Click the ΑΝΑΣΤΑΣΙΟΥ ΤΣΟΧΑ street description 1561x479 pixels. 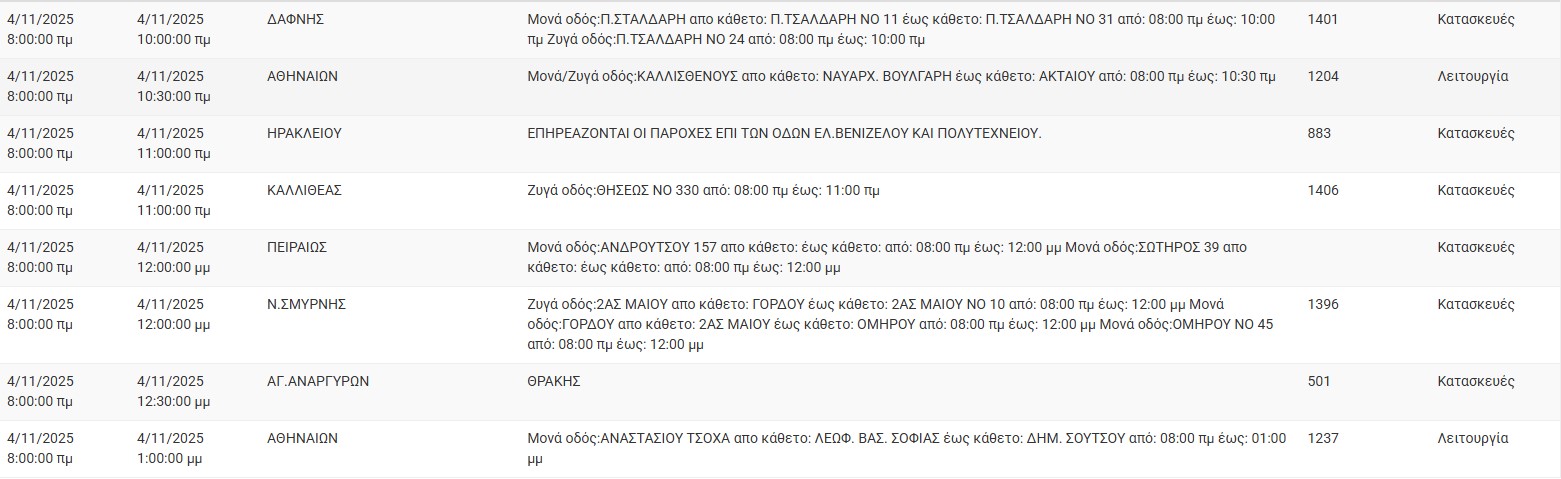click(x=907, y=449)
